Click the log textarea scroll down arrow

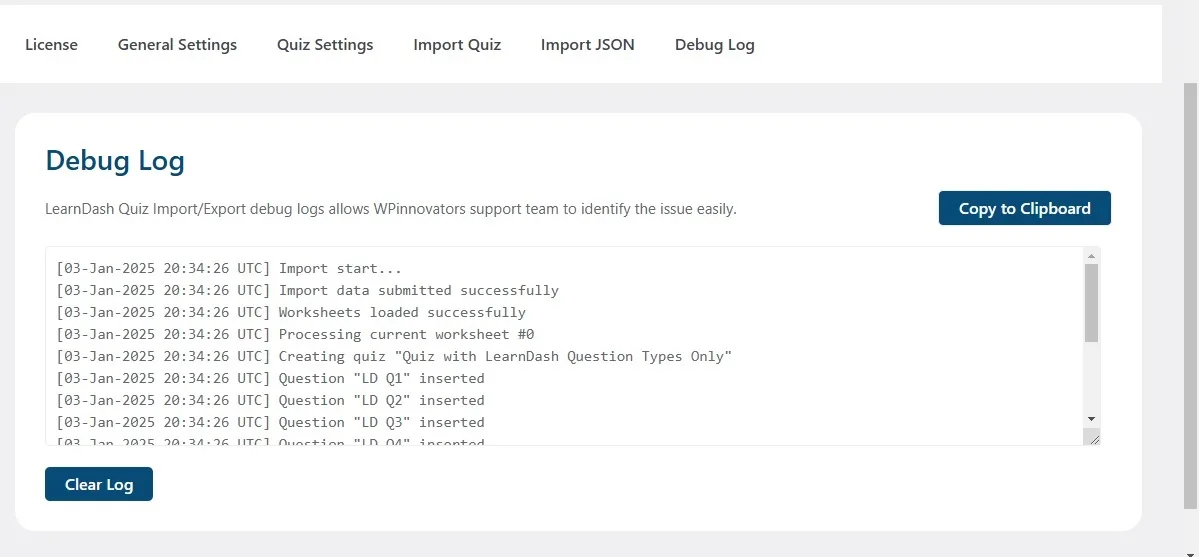coord(1091,419)
